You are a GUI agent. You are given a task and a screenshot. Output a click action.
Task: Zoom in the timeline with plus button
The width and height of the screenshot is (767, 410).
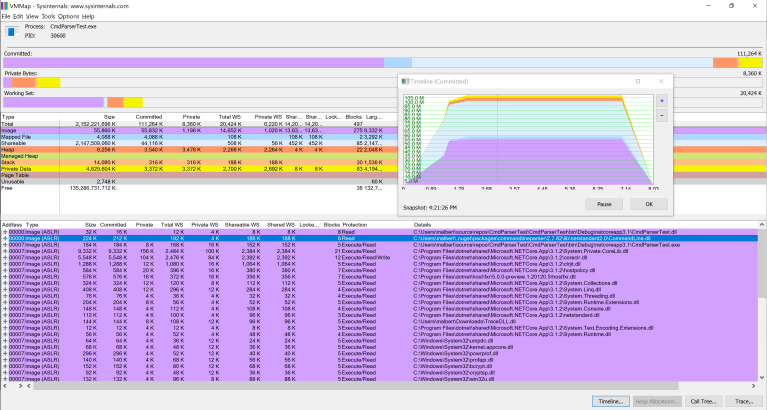click(x=661, y=100)
